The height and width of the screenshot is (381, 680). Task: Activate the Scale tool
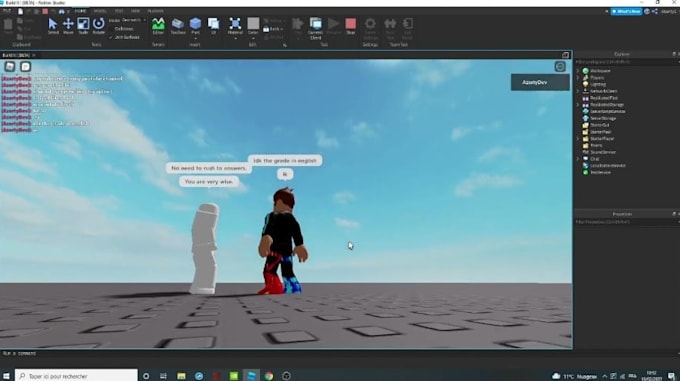point(83,26)
